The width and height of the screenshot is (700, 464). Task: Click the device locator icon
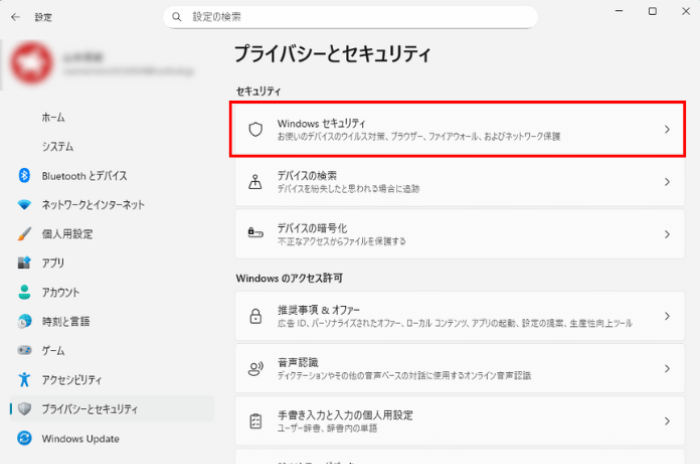click(255, 182)
